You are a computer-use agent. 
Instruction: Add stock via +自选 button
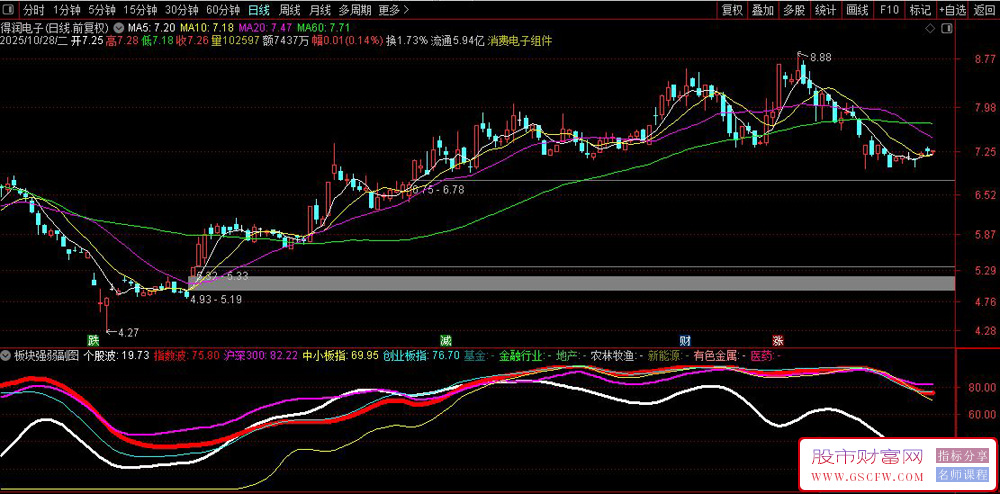point(952,10)
